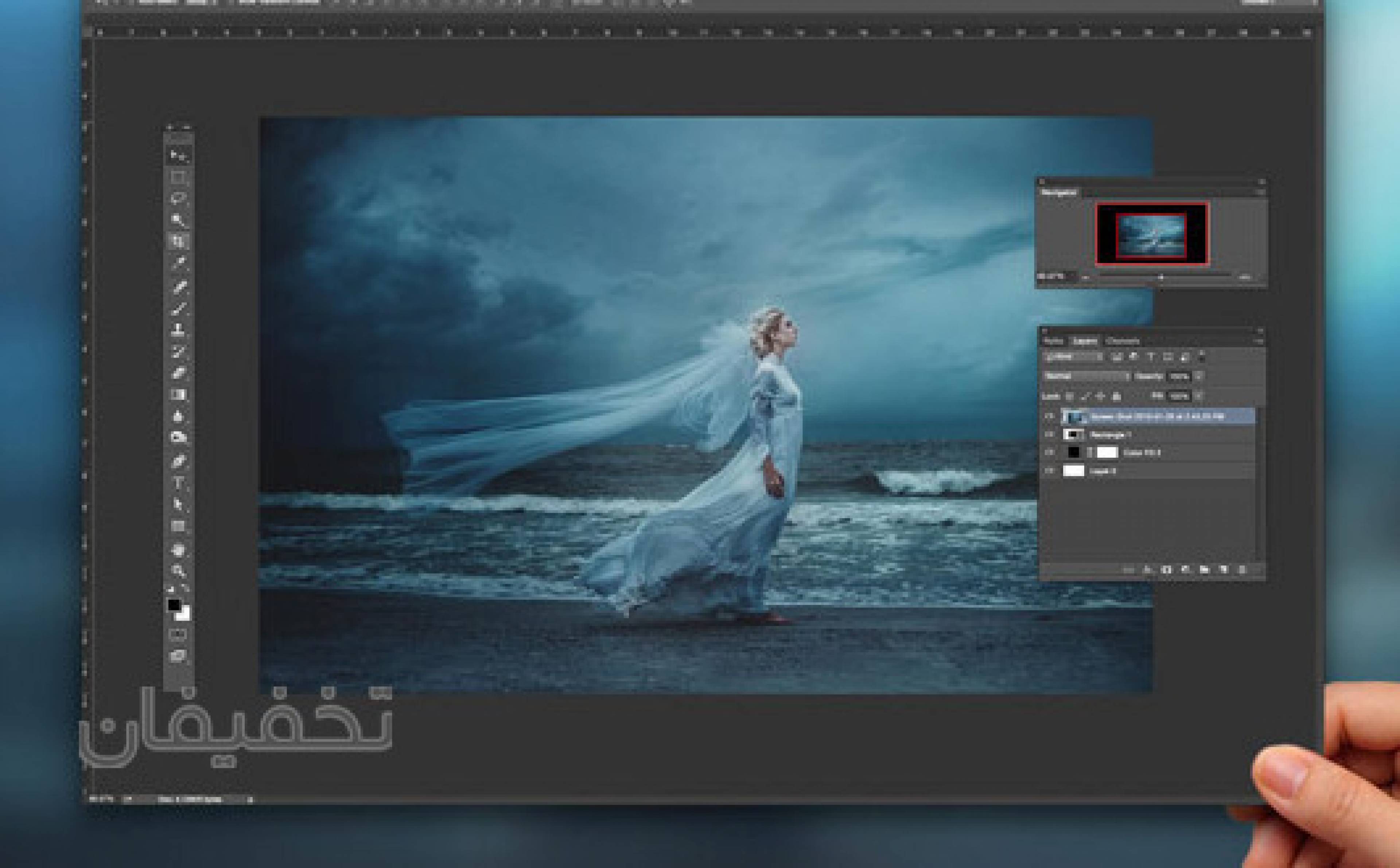Click the black foreground color swatch
1400x868 pixels.
click(x=174, y=605)
